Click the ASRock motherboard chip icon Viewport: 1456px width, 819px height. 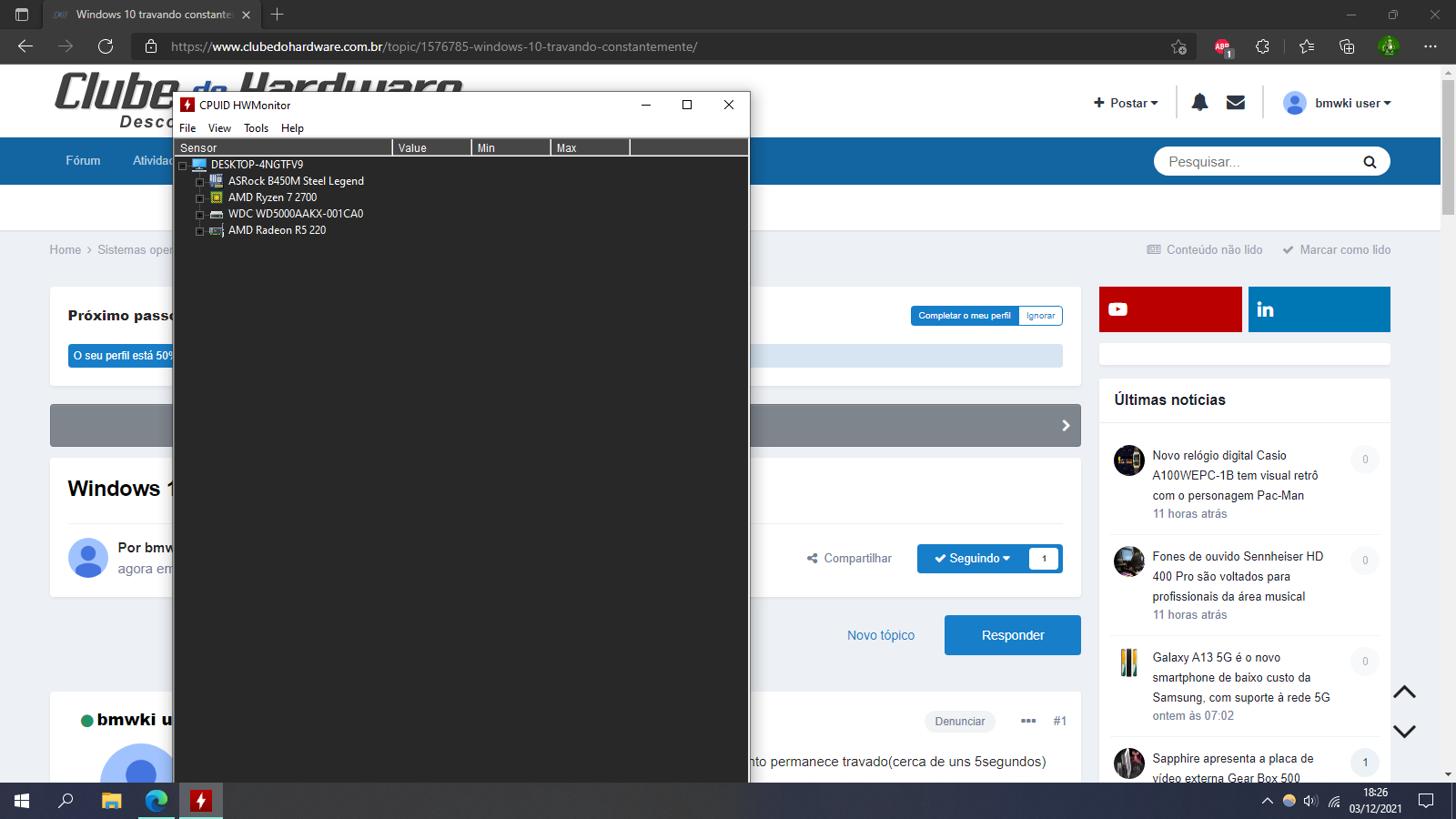click(217, 181)
